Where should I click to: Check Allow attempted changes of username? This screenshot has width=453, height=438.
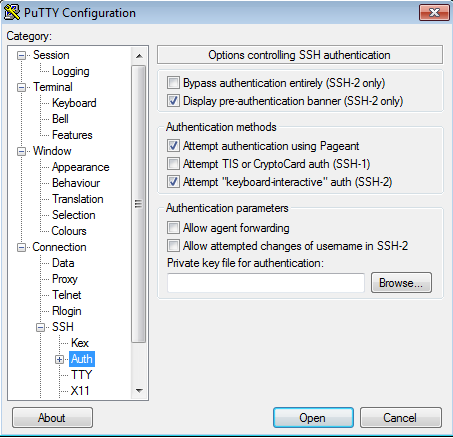173,246
